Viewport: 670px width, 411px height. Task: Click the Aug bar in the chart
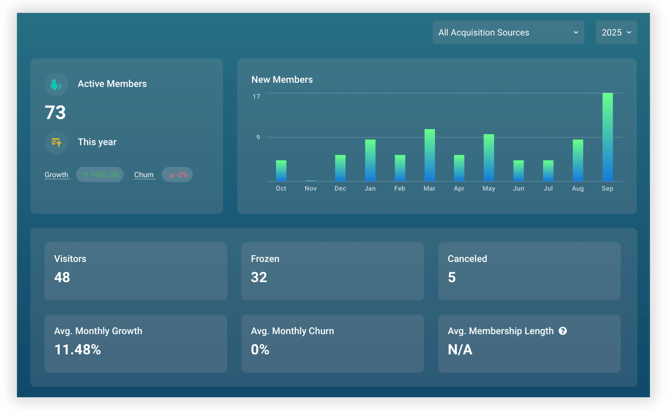pos(577,160)
